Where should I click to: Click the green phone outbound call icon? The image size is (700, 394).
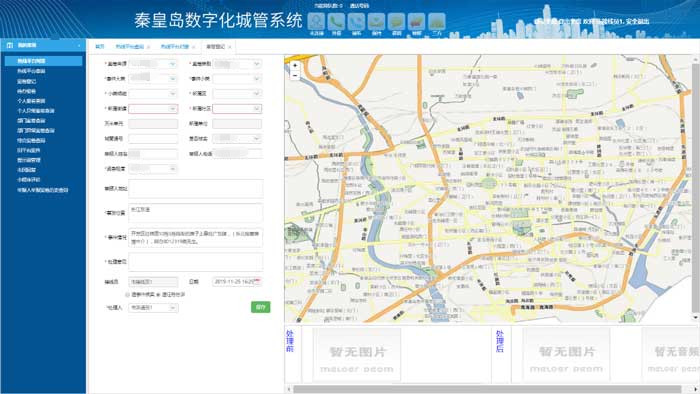coord(336,21)
